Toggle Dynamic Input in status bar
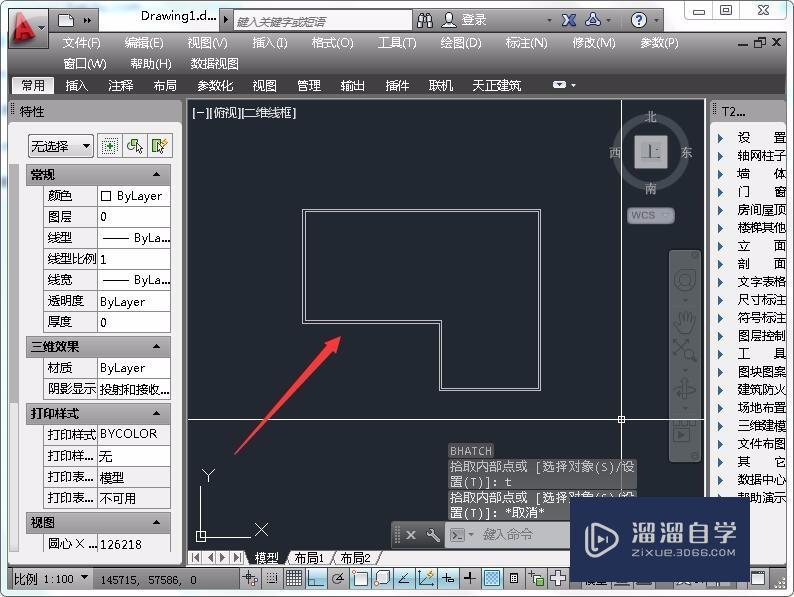Screen dimensions: 794x597 tap(448, 578)
